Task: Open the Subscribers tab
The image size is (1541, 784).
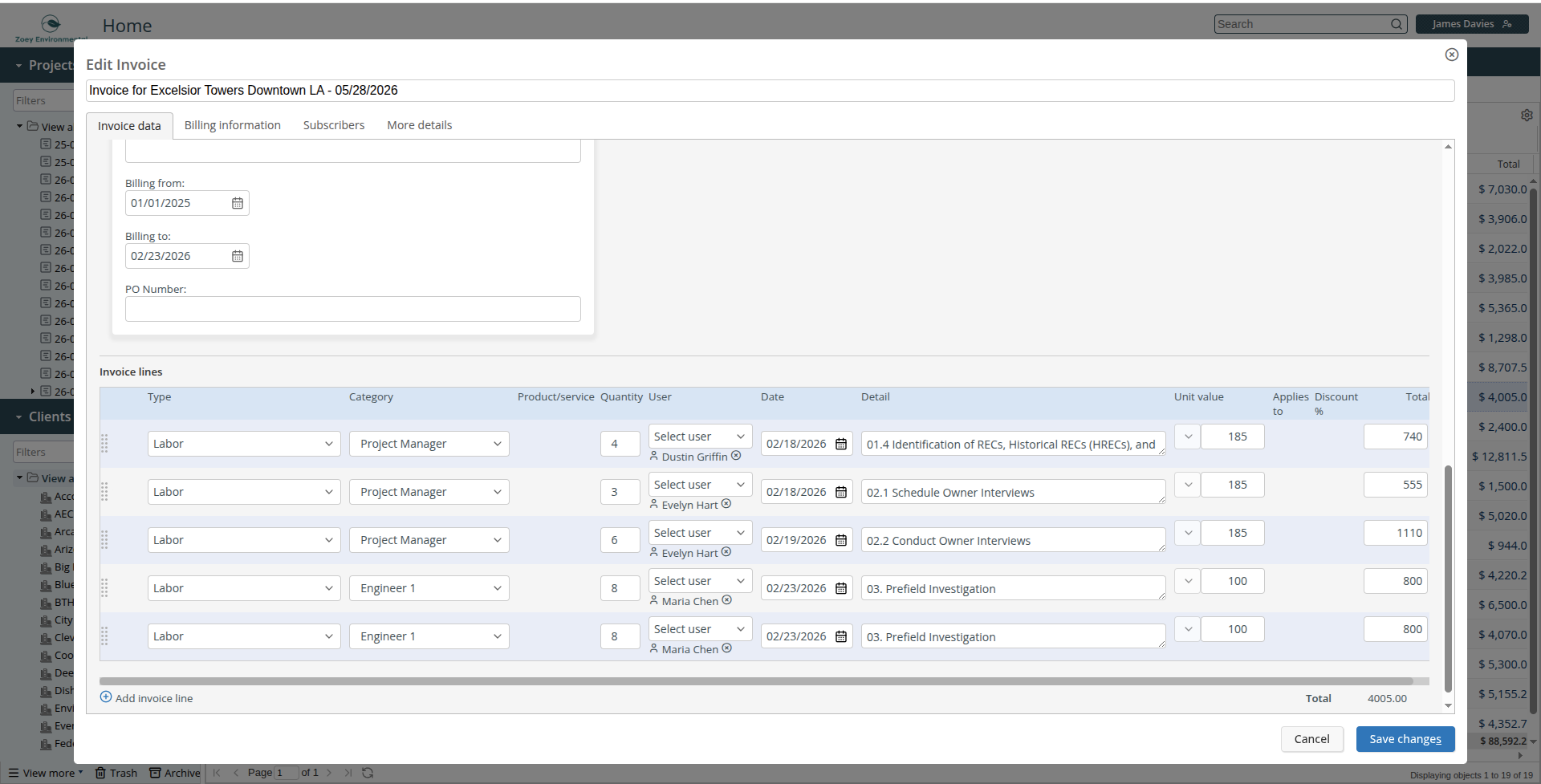Action: 334,125
